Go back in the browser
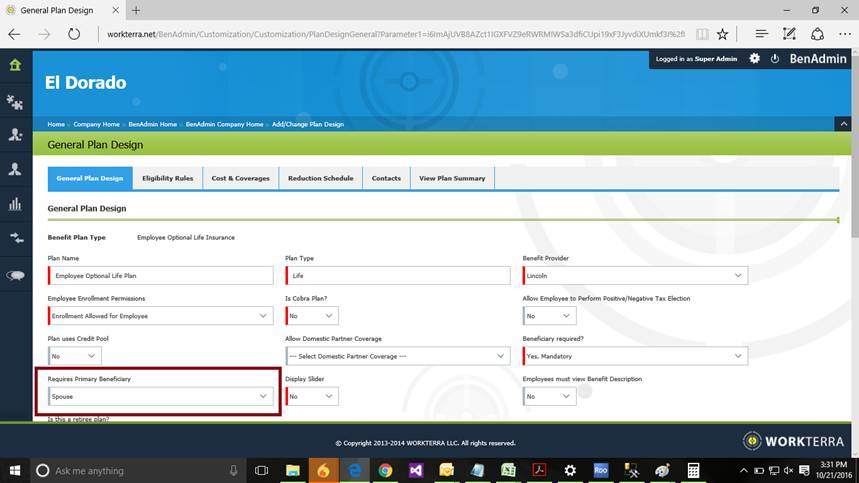859x483 pixels. (15, 34)
